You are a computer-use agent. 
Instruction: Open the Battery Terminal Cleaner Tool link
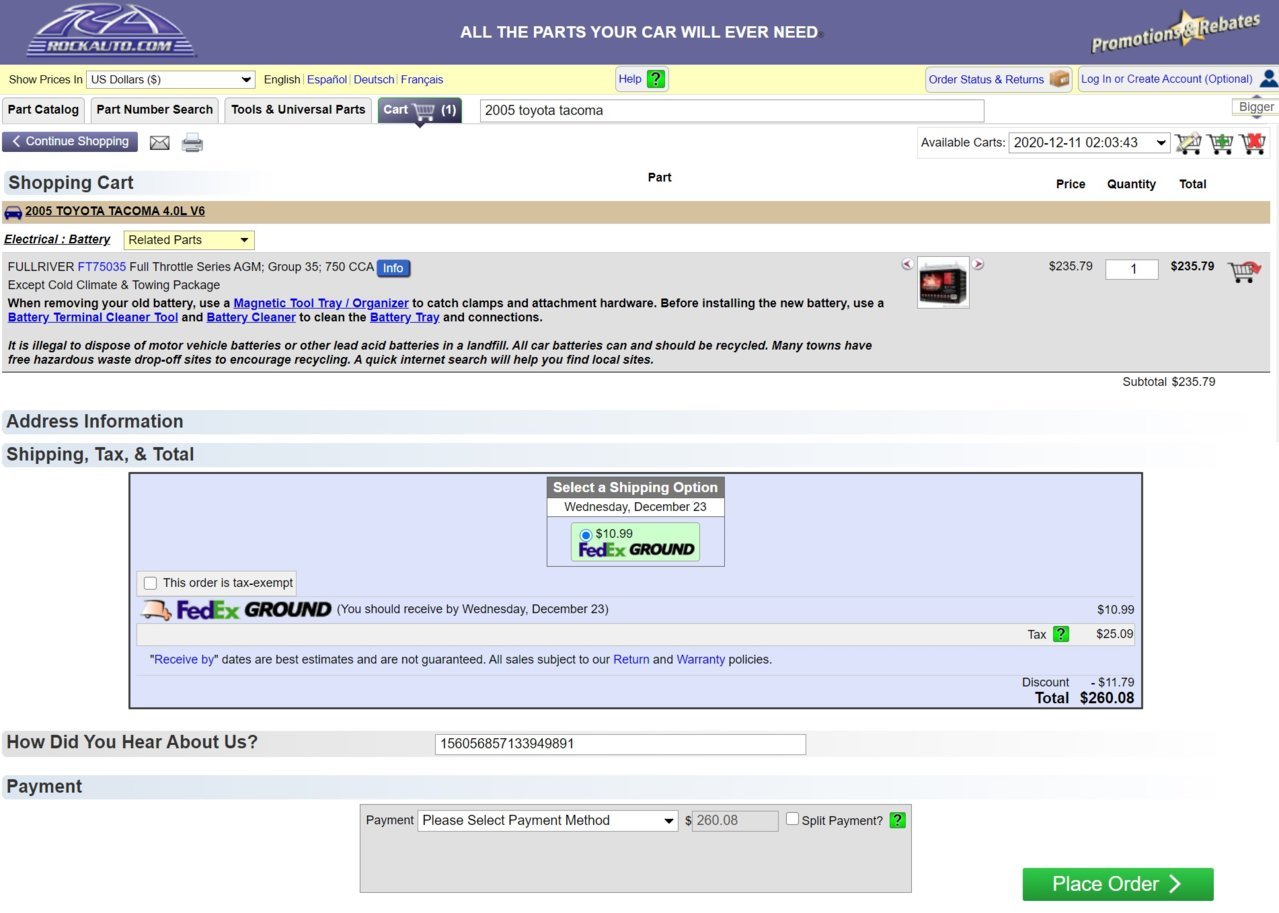tap(93, 317)
